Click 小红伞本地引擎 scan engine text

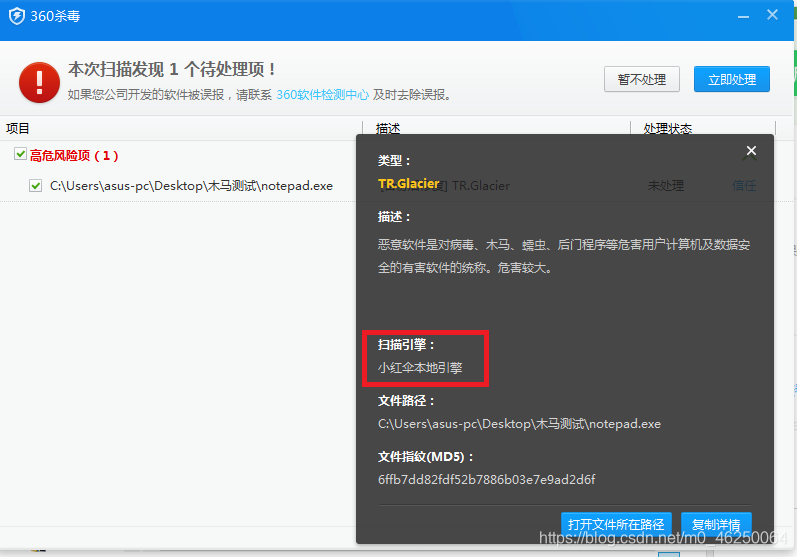coord(420,368)
